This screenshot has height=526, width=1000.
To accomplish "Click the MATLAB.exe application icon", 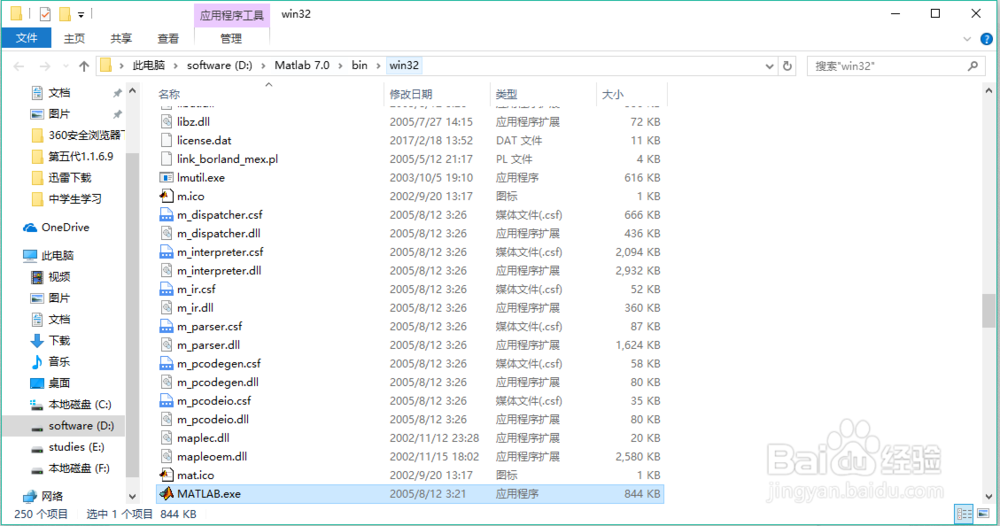I will pyautogui.click(x=166, y=493).
